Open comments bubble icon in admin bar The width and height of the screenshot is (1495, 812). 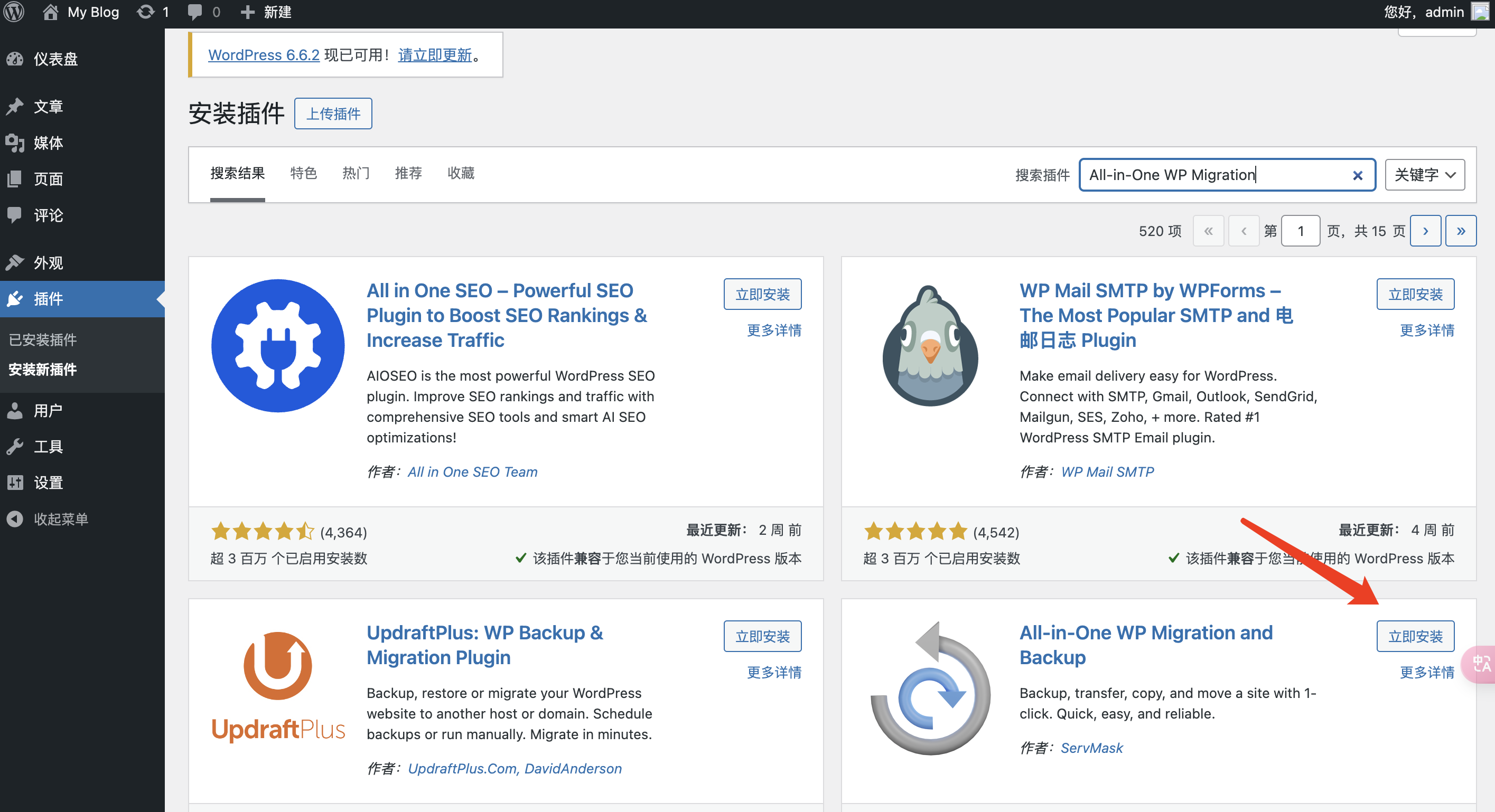[195, 12]
